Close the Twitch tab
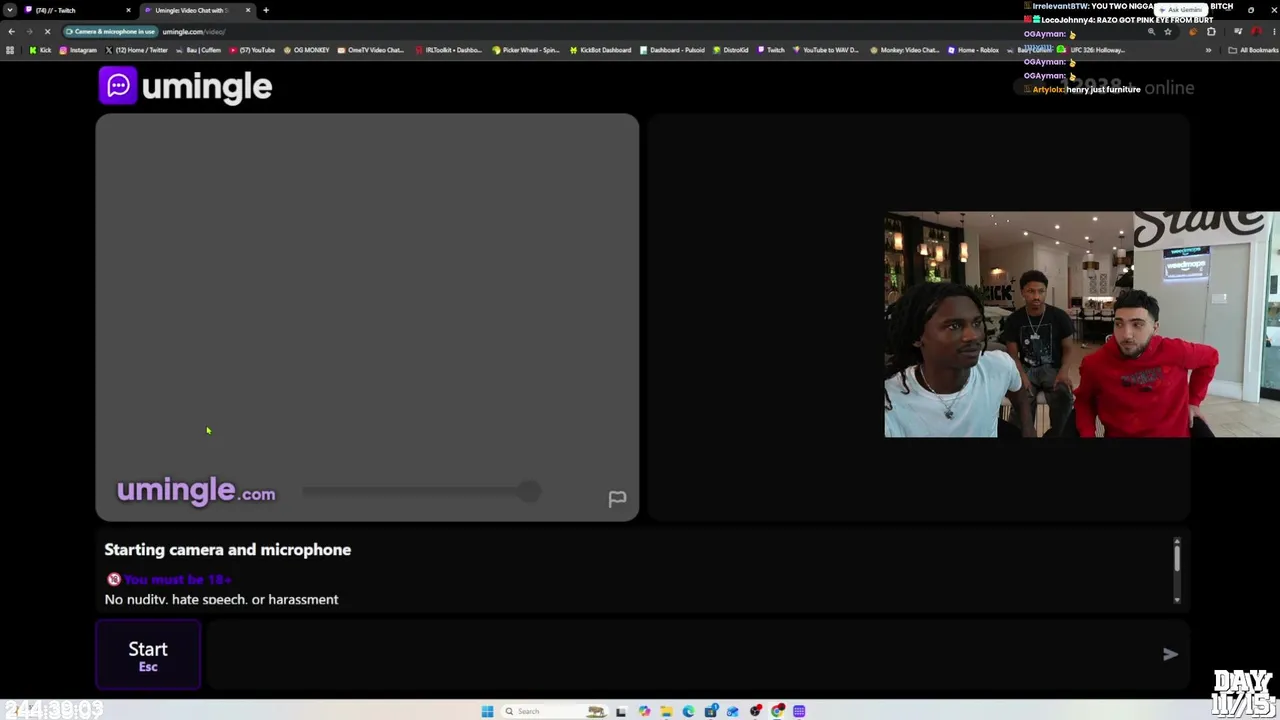Image resolution: width=1280 pixels, height=720 pixels. (x=128, y=10)
